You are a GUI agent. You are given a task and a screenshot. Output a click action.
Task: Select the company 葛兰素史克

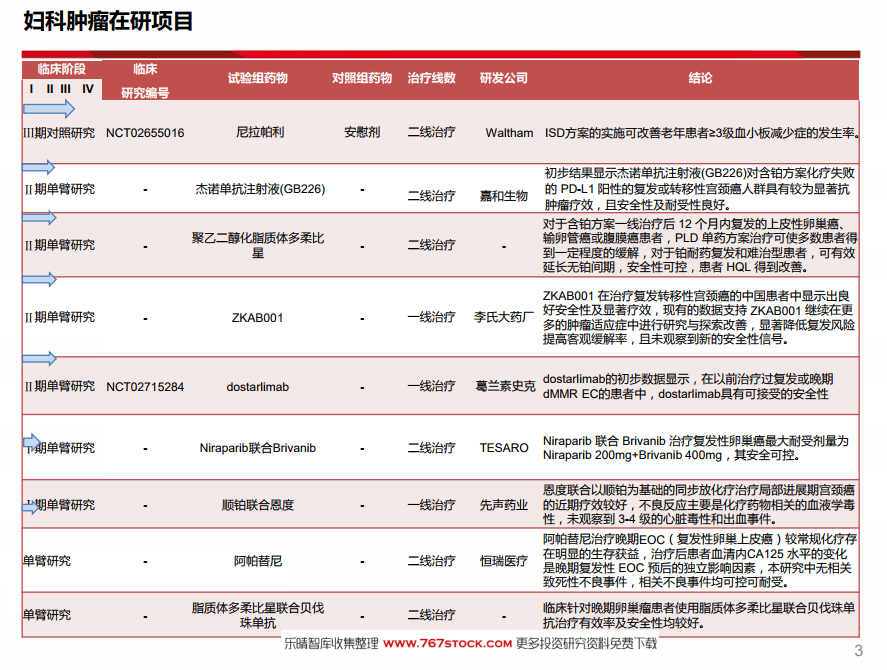(505, 386)
